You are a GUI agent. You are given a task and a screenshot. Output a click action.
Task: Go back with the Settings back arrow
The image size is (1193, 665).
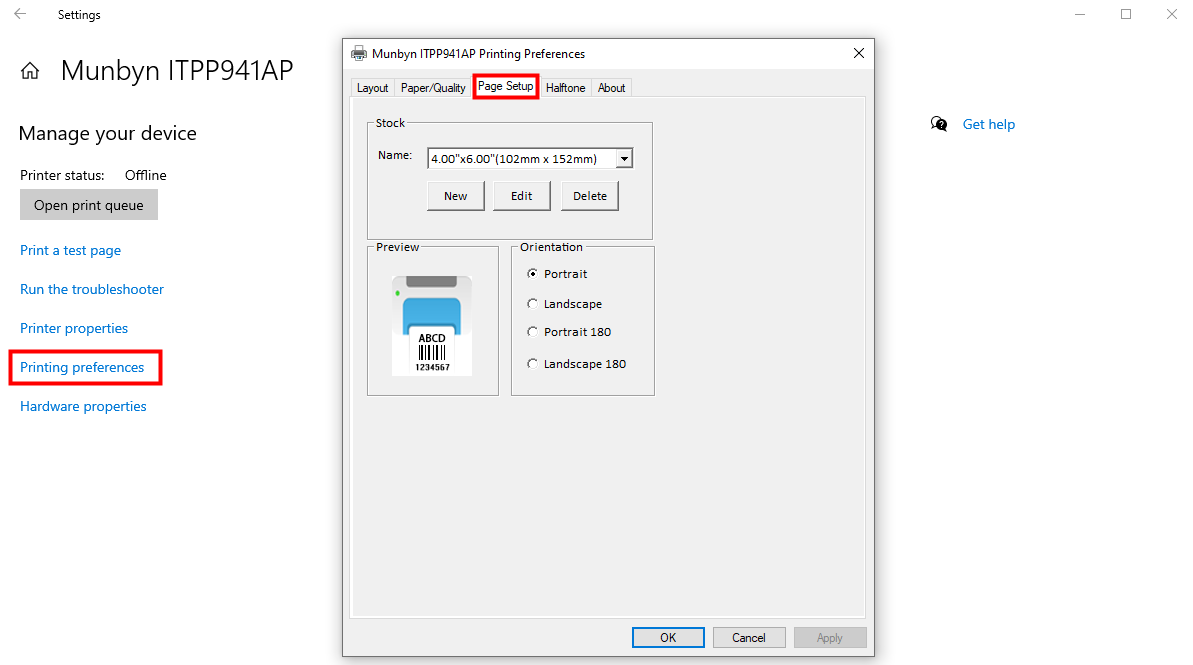20,14
